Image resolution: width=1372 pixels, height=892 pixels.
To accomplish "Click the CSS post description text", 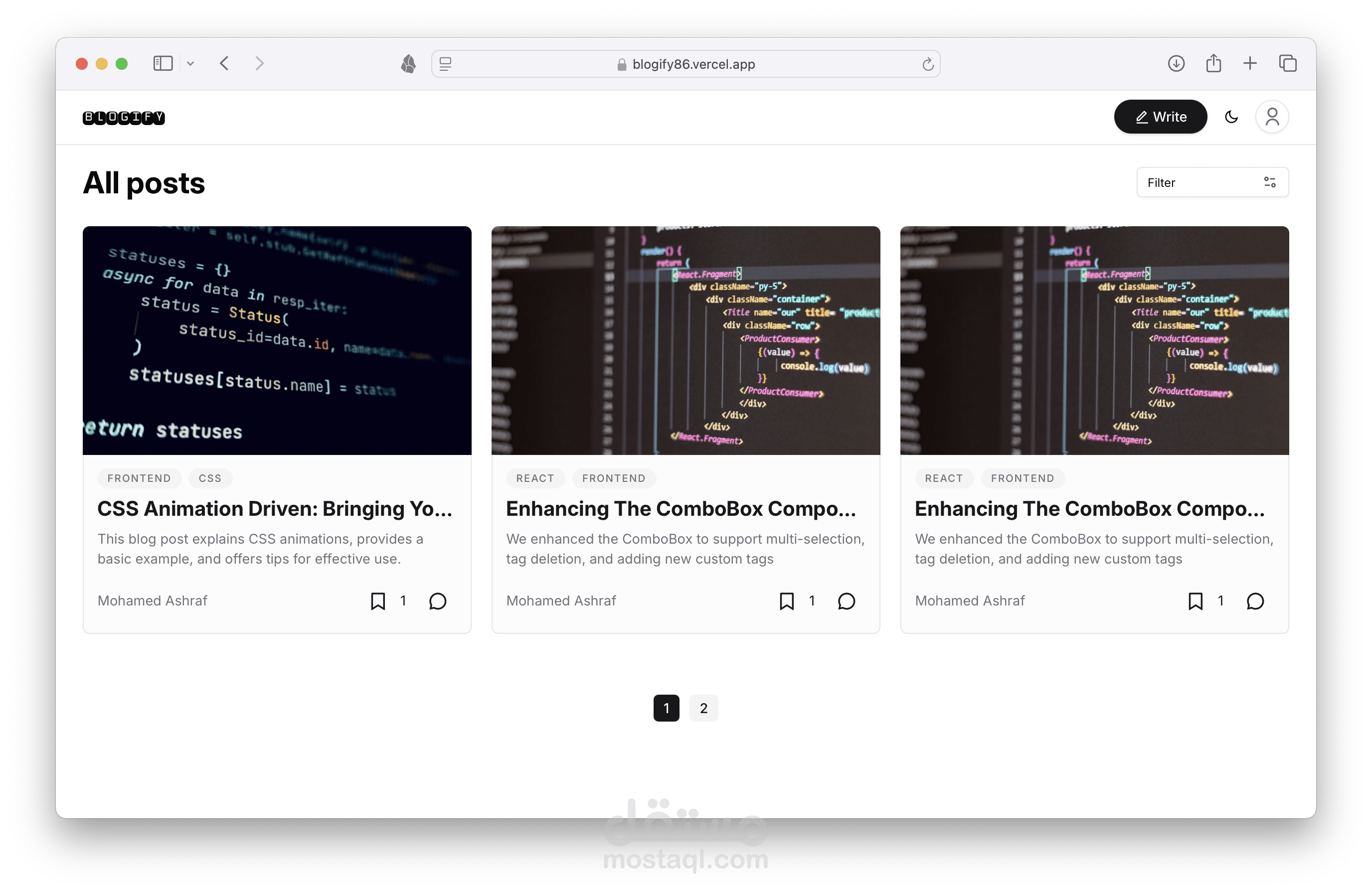I will (x=261, y=549).
